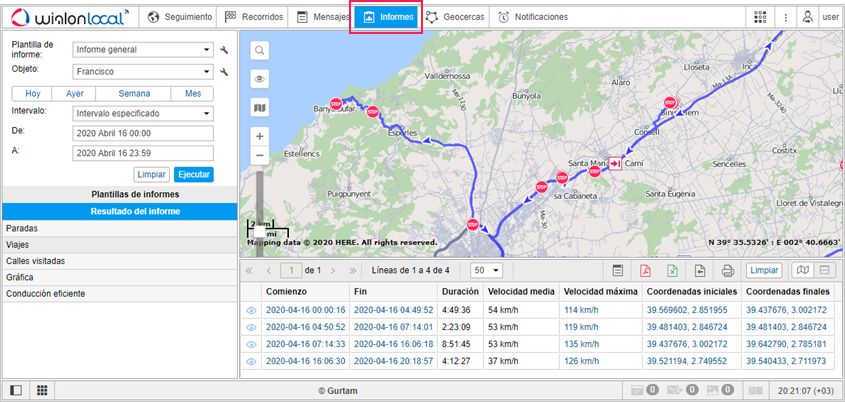845x402 pixels.
Task: Zoom in on the map with plus button
Action: pos(260,136)
